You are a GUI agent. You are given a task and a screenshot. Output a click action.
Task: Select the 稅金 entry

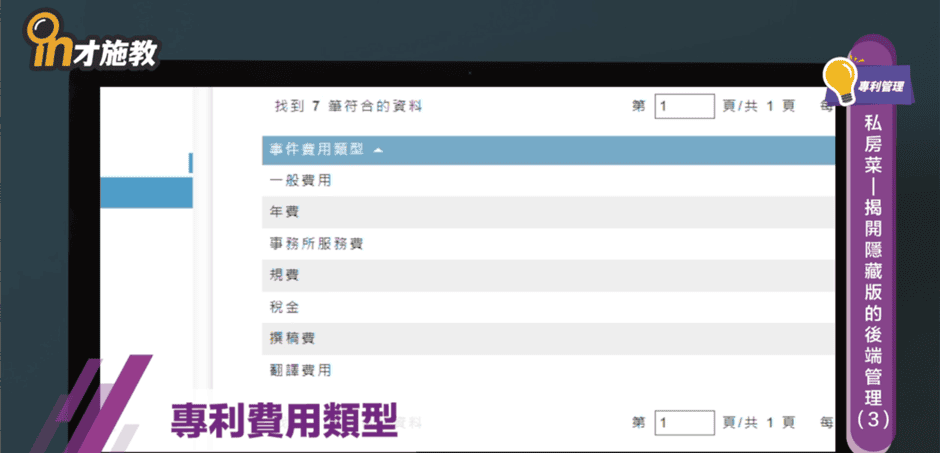[x=285, y=307]
